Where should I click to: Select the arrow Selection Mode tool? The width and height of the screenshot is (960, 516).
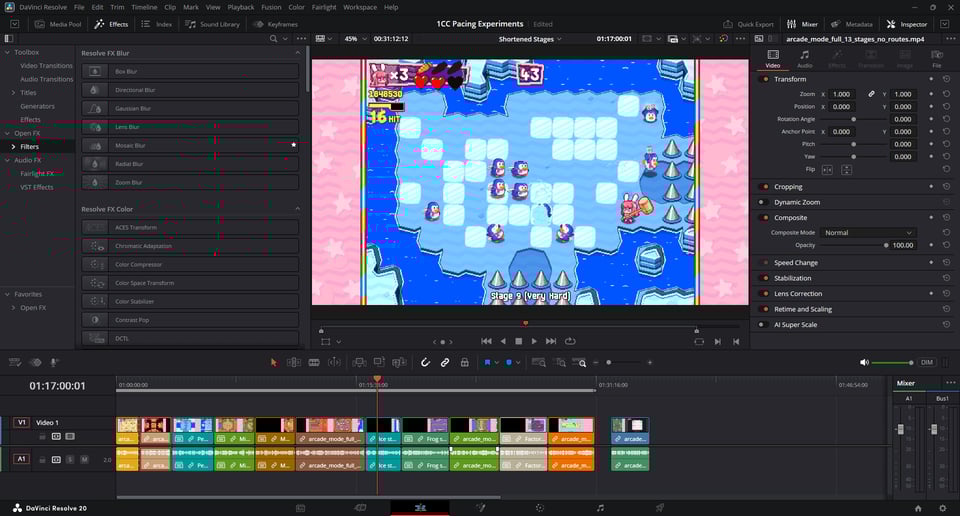click(274, 362)
